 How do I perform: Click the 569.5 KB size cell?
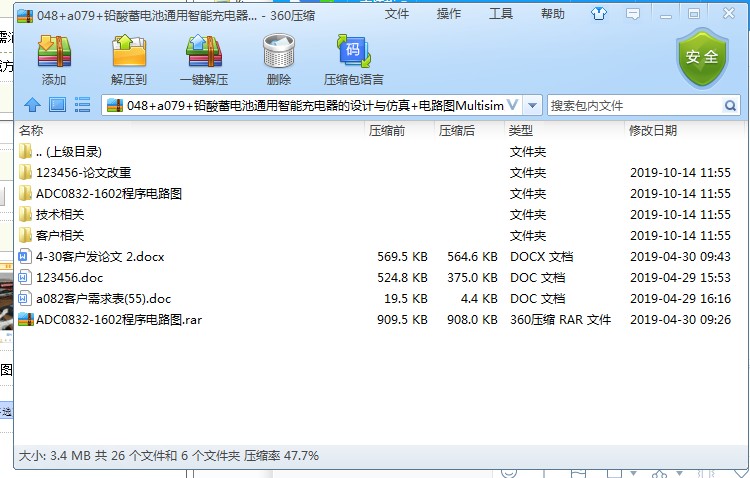click(x=402, y=257)
